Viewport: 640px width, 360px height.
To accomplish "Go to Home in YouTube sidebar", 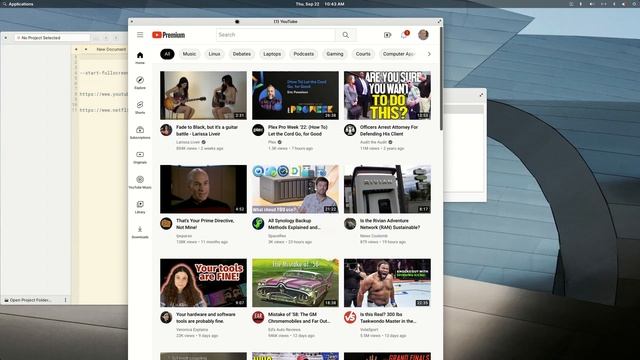I will click(140, 58).
